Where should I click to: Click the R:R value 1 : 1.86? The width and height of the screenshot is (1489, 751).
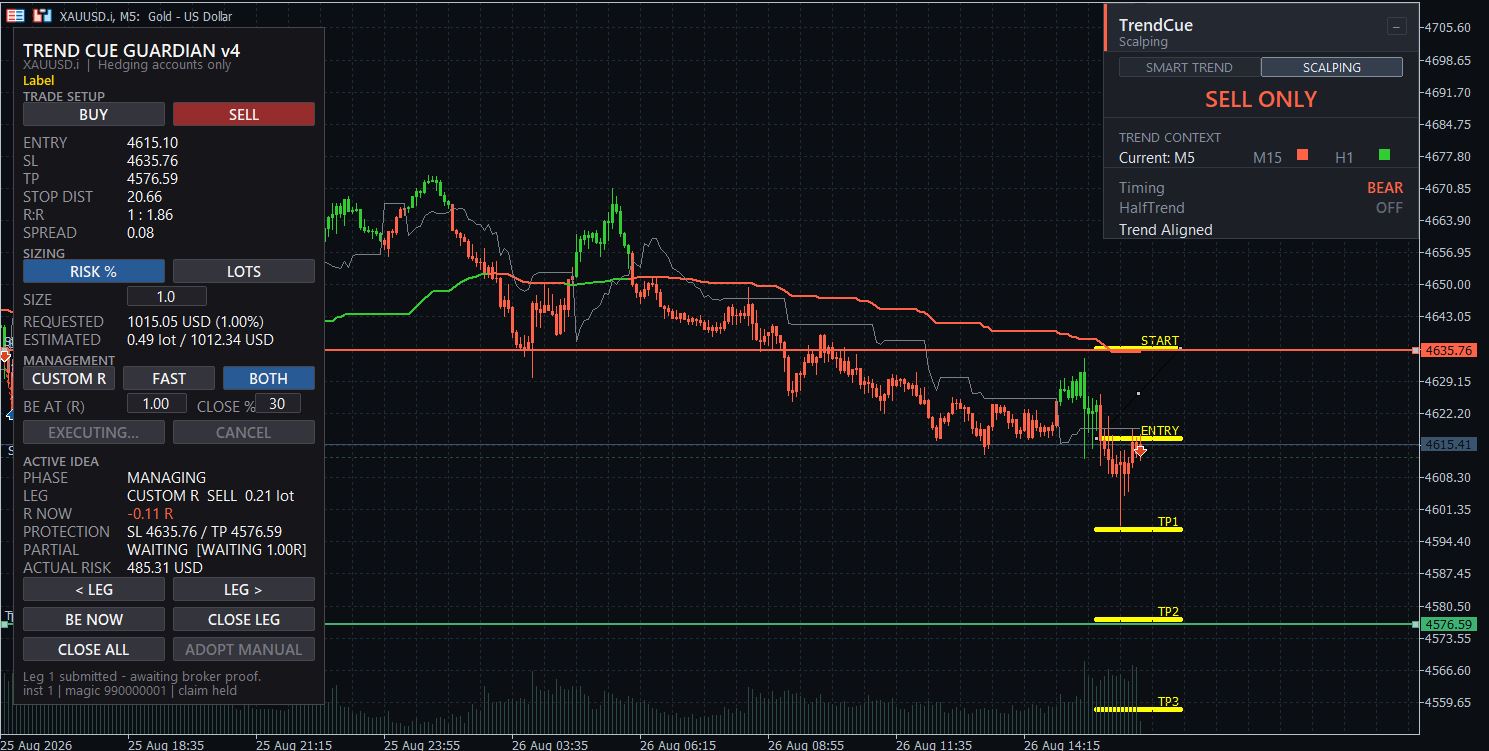[150, 215]
